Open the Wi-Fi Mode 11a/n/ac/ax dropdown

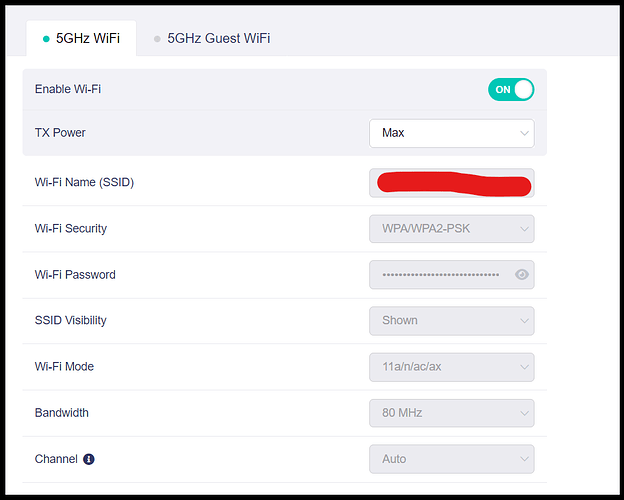(x=452, y=367)
